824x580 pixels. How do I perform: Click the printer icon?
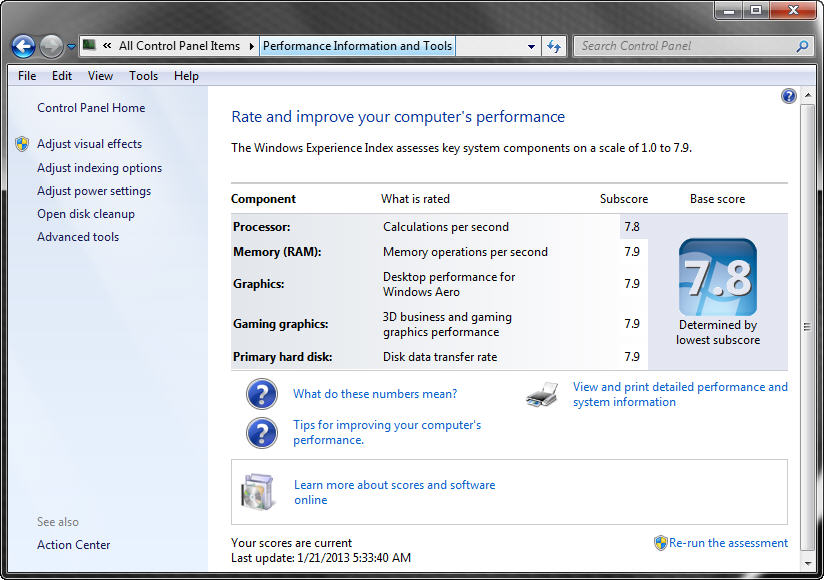542,394
